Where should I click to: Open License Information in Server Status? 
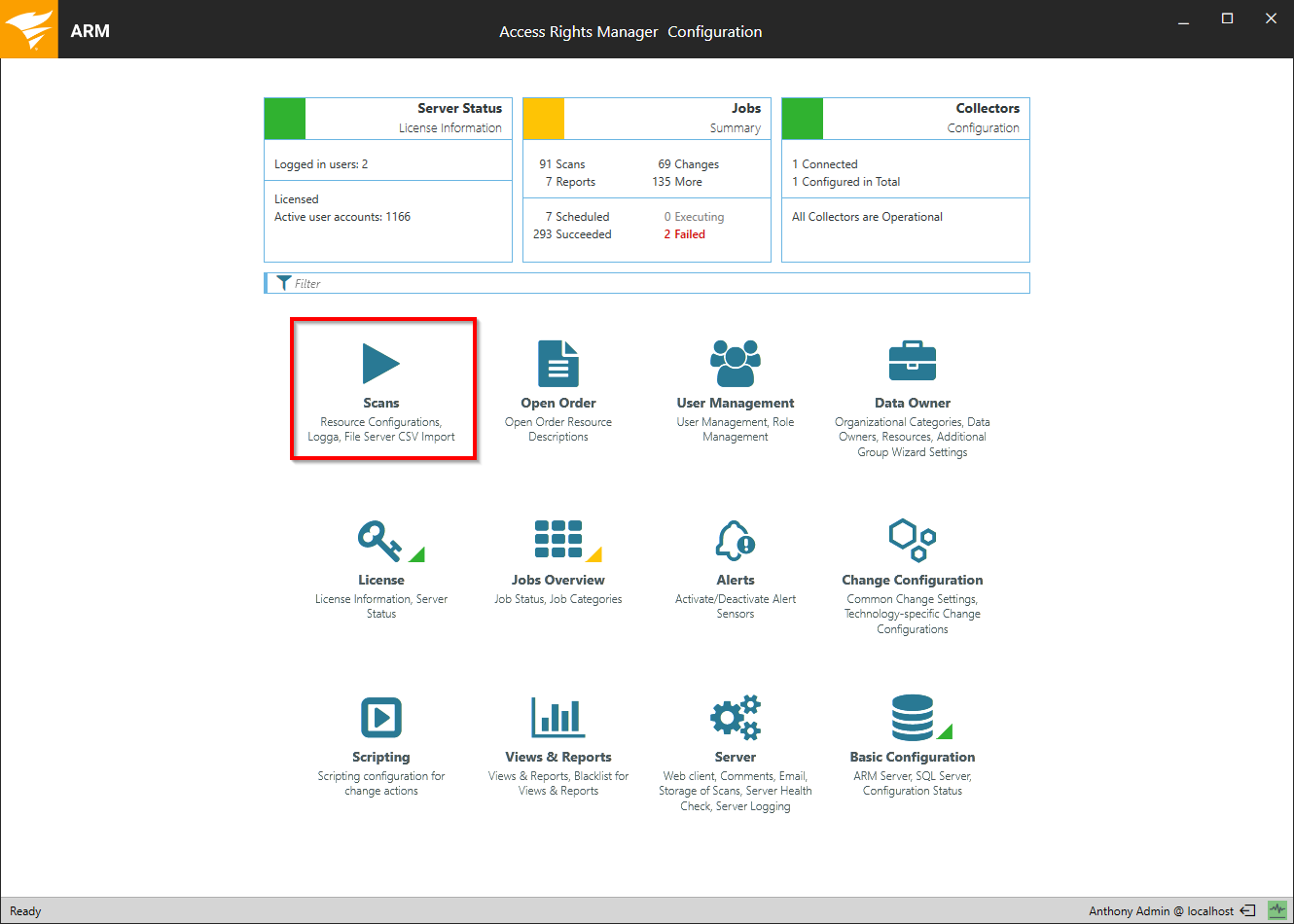pos(449,128)
